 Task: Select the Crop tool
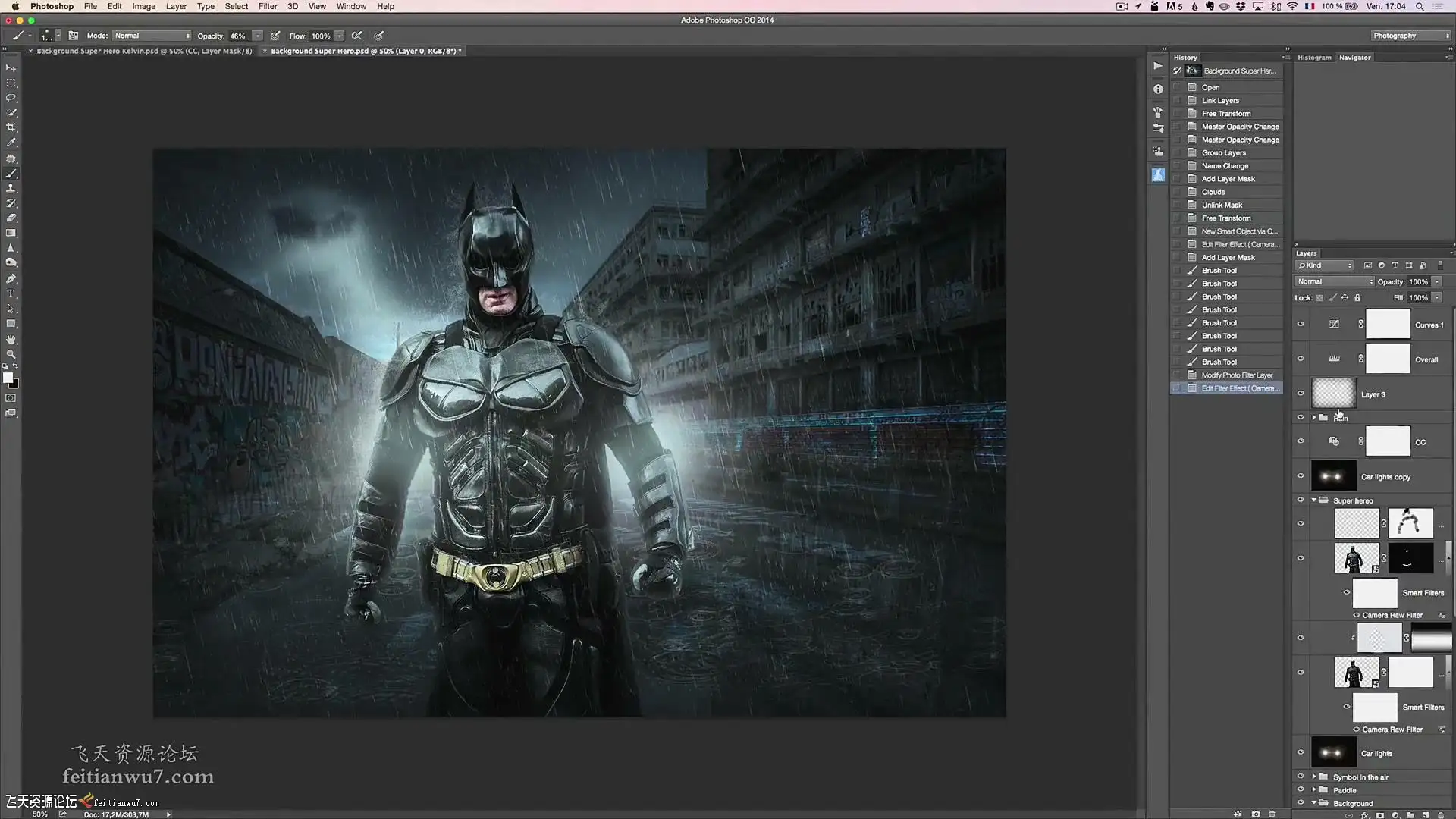(11, 127)
